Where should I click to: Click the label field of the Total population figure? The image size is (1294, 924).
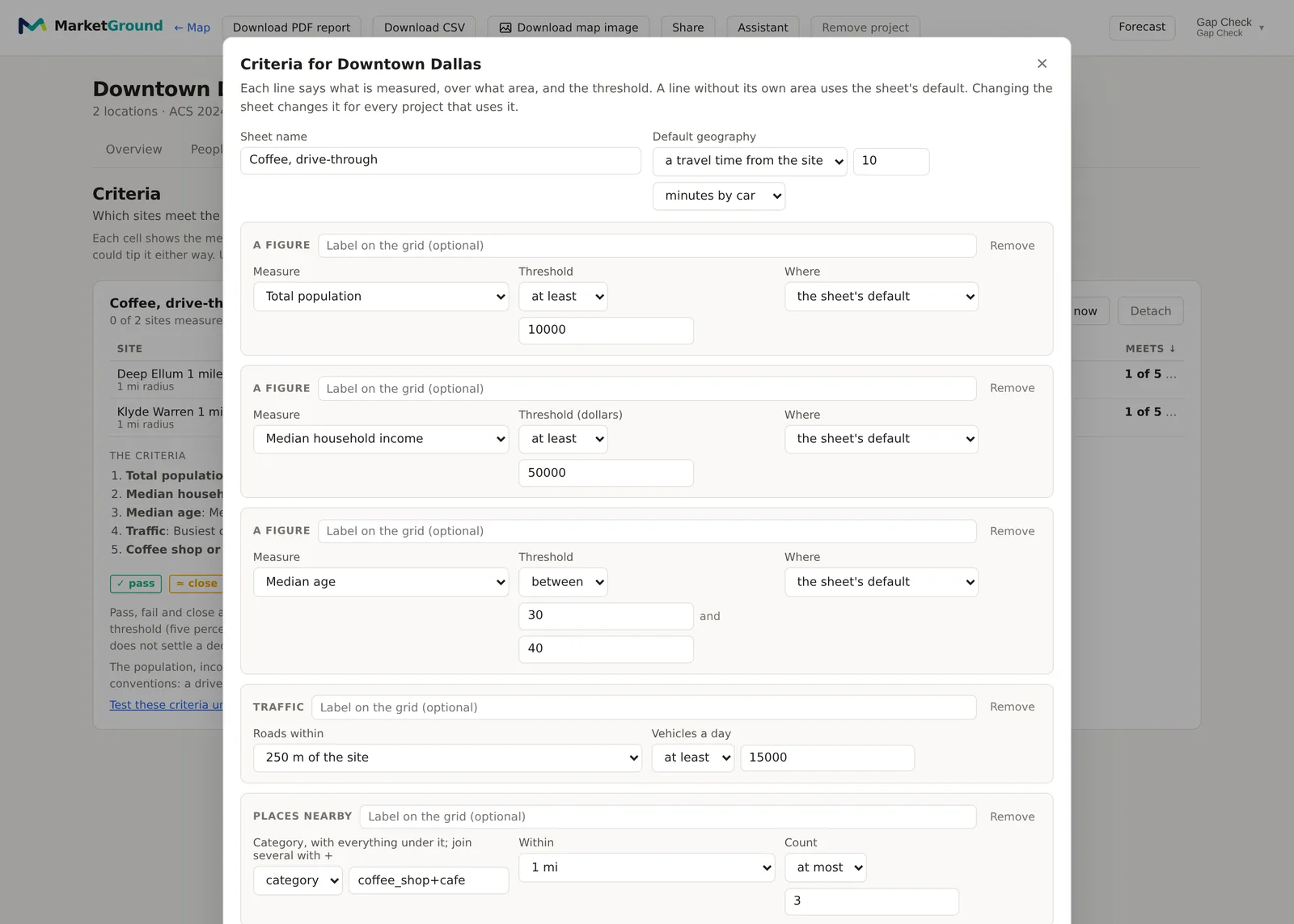click(647, 246)
